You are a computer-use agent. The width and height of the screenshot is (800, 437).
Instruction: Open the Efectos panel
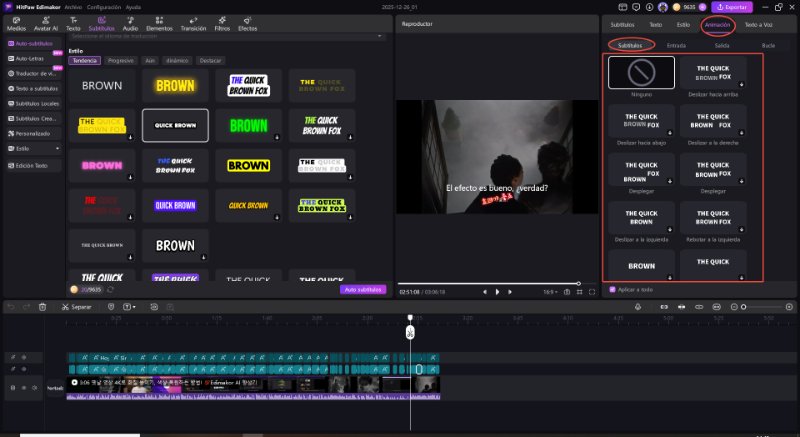247,25
